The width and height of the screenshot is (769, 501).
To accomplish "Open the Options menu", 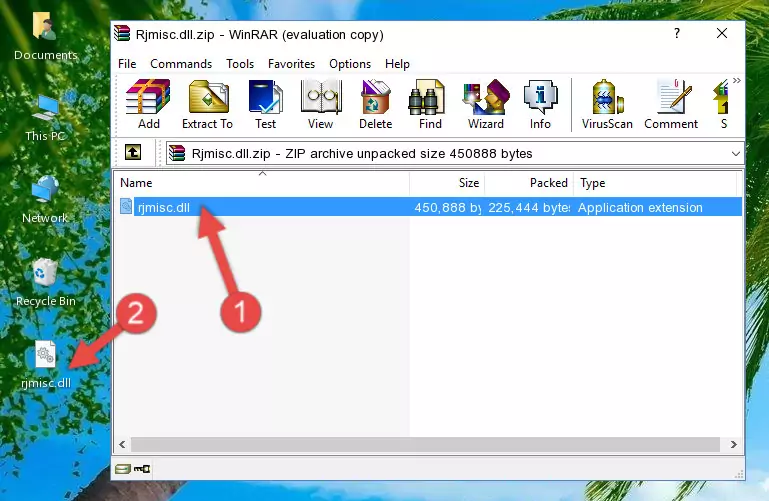I will pyautogui.click(x=350, y=64).
